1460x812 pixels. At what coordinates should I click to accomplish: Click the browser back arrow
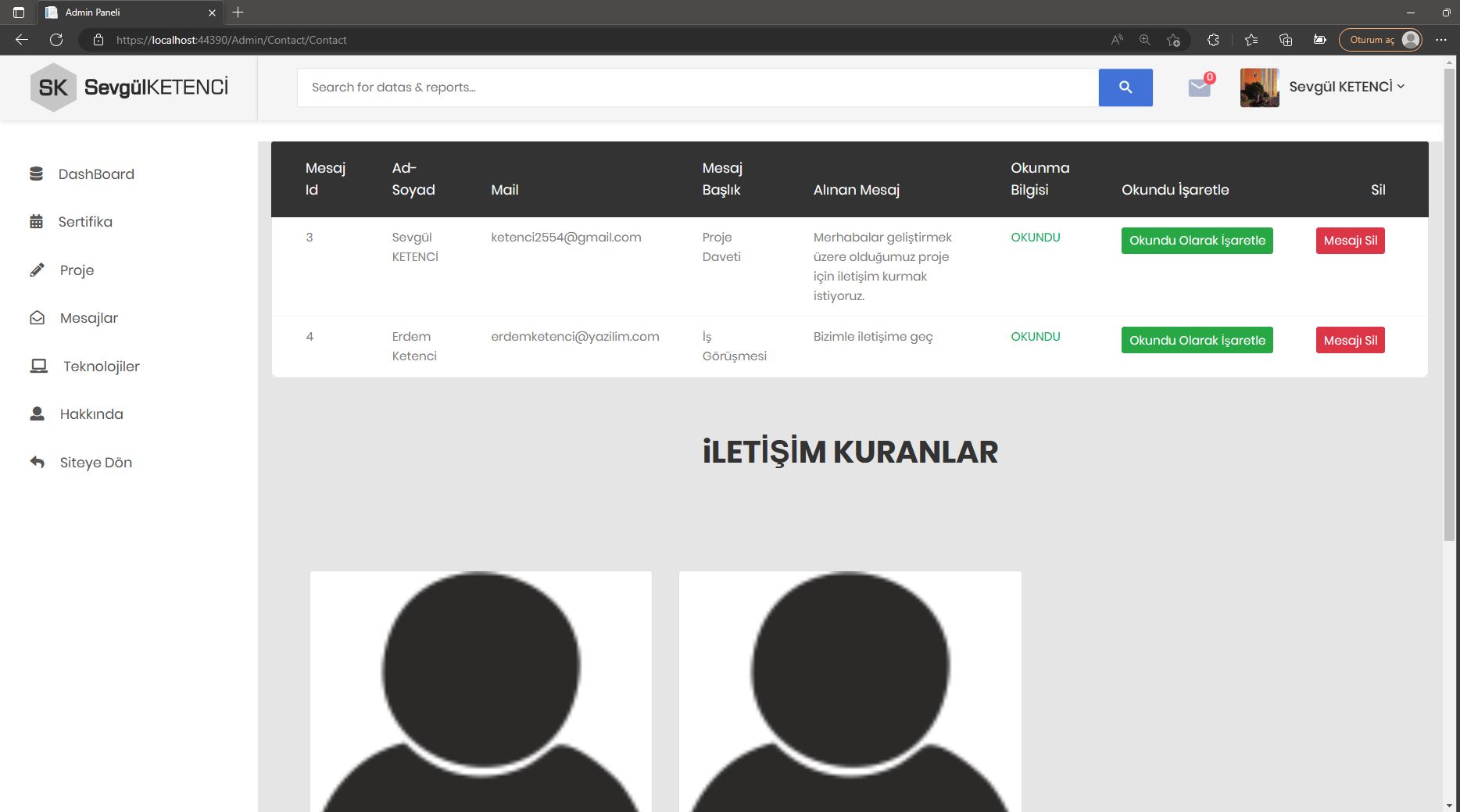[22, 40]
